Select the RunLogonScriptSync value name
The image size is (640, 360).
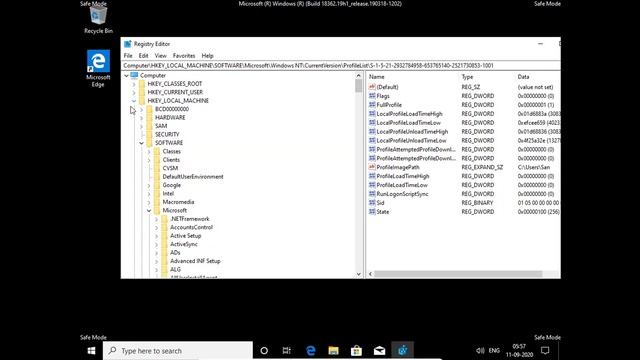402,194
